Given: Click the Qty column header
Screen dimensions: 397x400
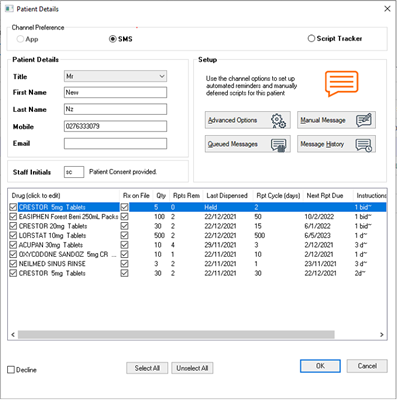Looking at the screenshot, I should (x=161, y=196).
